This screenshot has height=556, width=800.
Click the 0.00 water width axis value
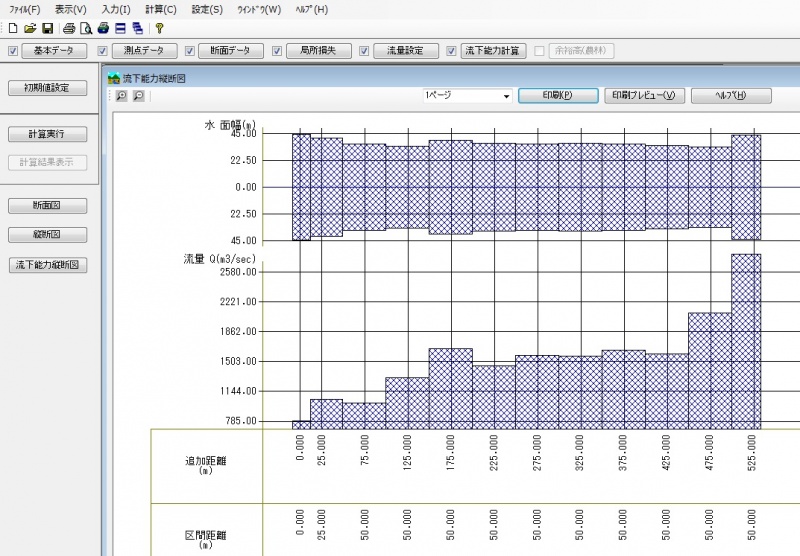pyautogui.click(x=246, y=188)
